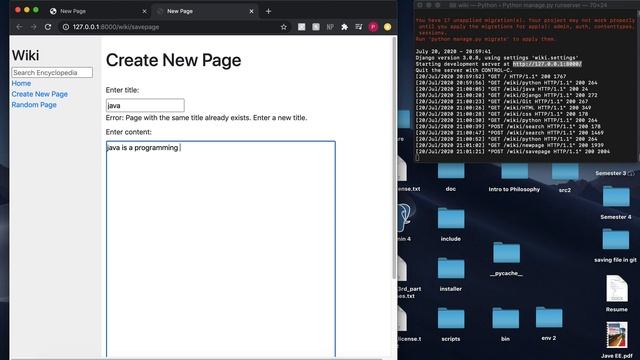
Task: Click the Wiki heading in sidebar
Action: point(26,55)
